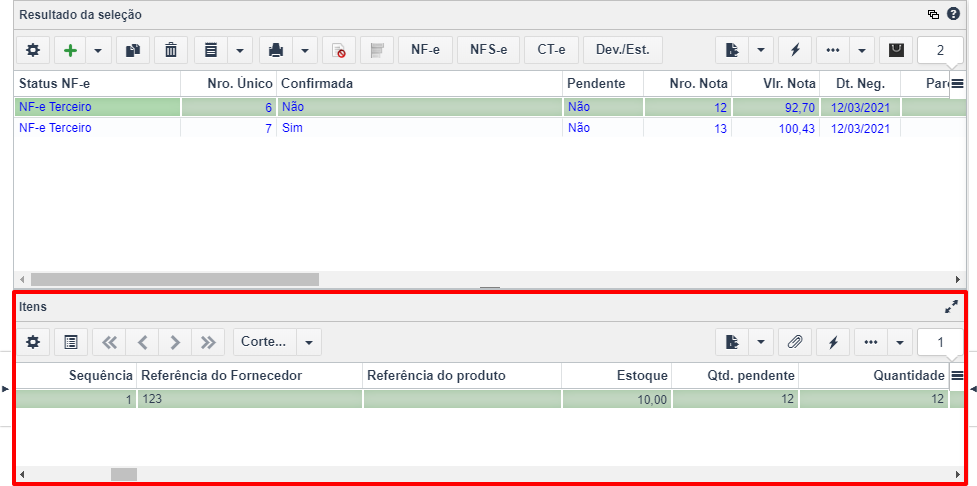Click the Dev./Est. button

(x=622, y=50)
